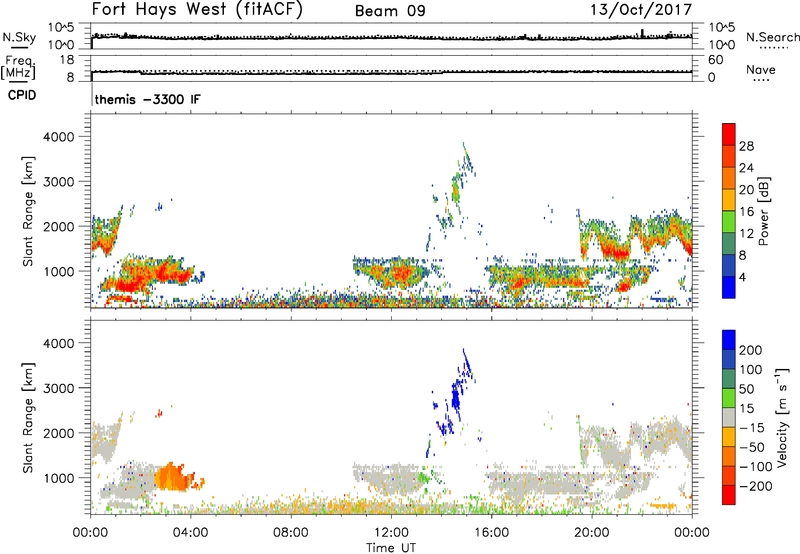Image resolution: width=800 pixels, height=554 pixels.
Task: Click the blue velocity streak near 14:30
Action: (456, 395)
